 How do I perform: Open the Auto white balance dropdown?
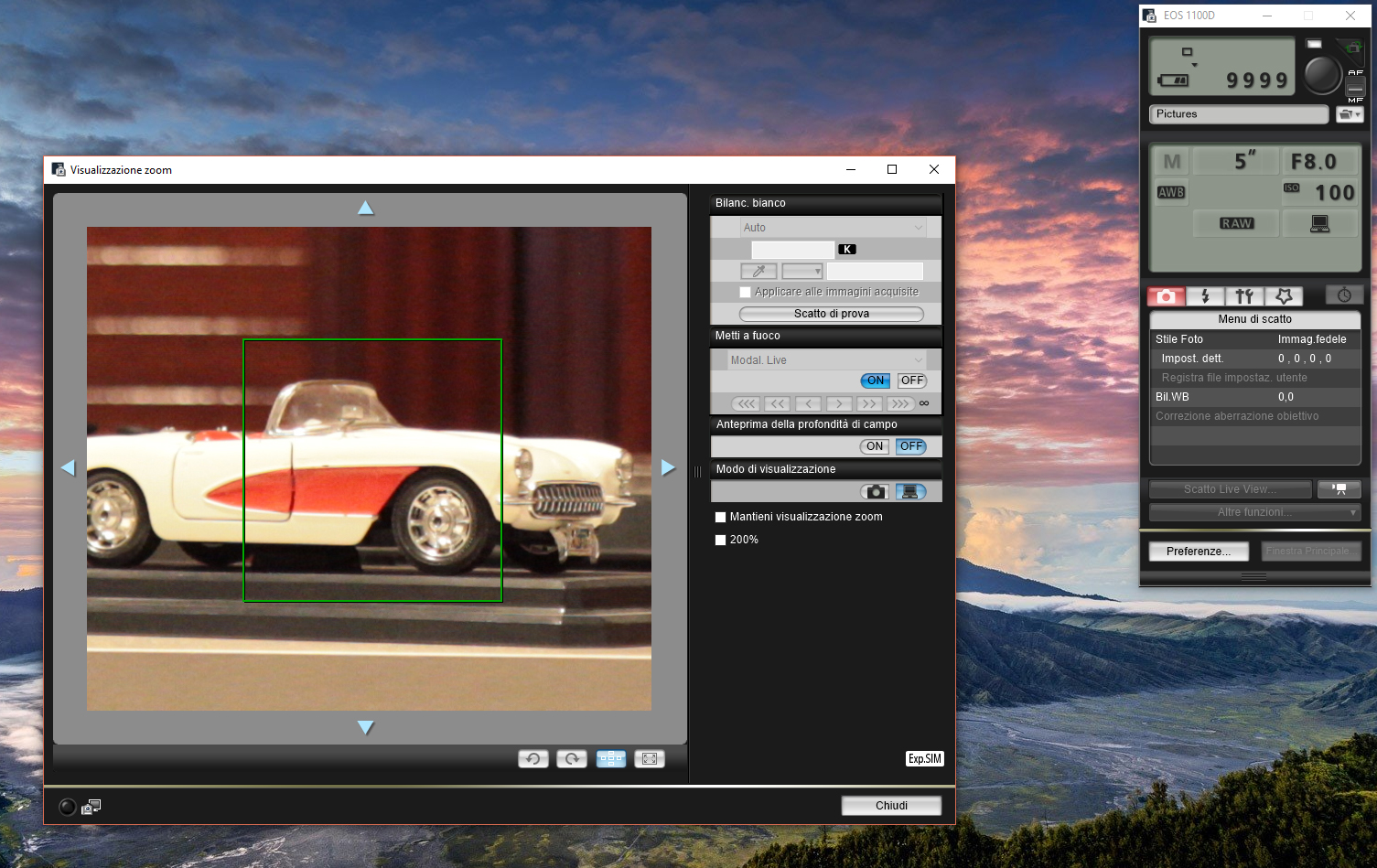832,228
